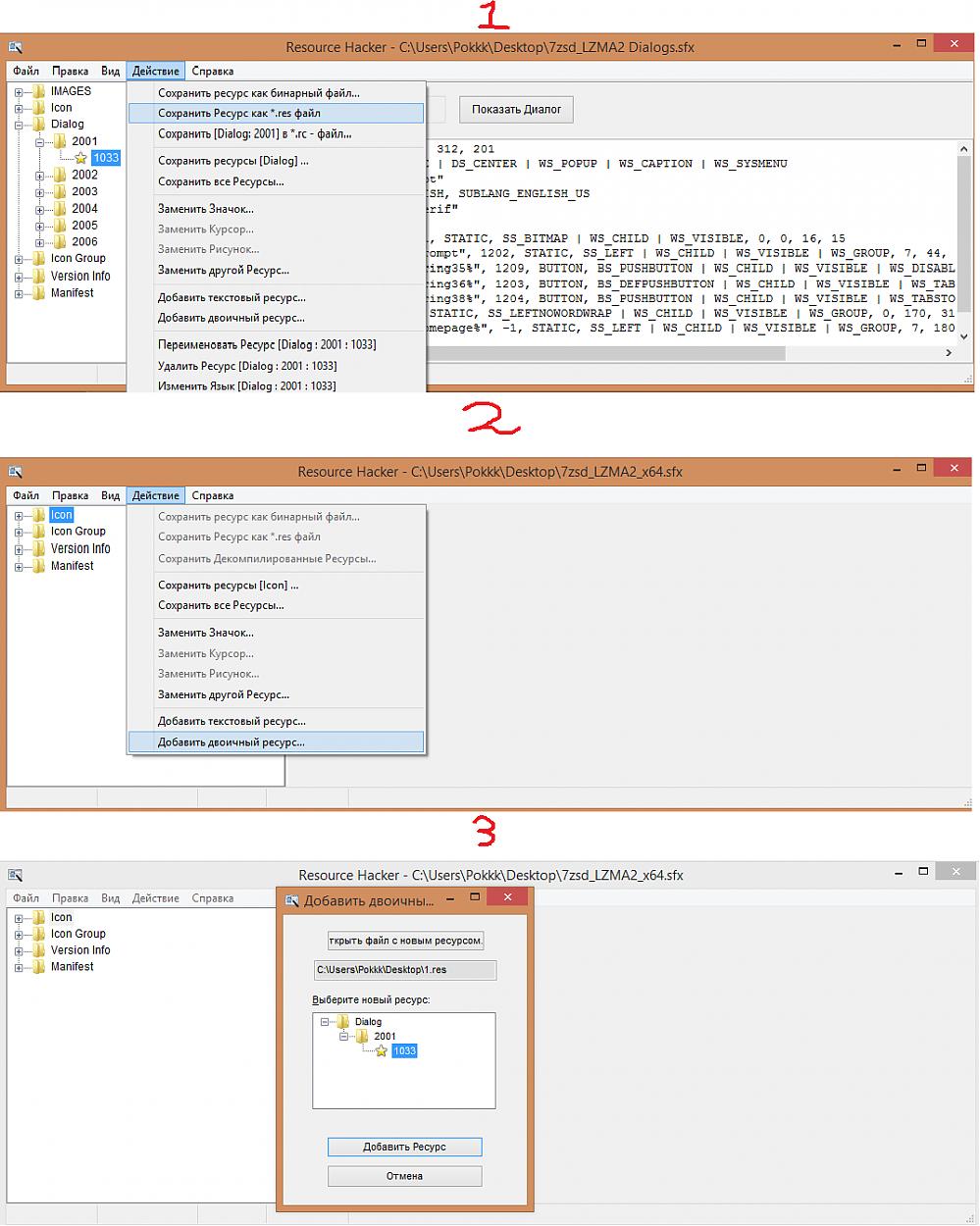
Task: Open the Справка menu in window 1
Action: 213,71
